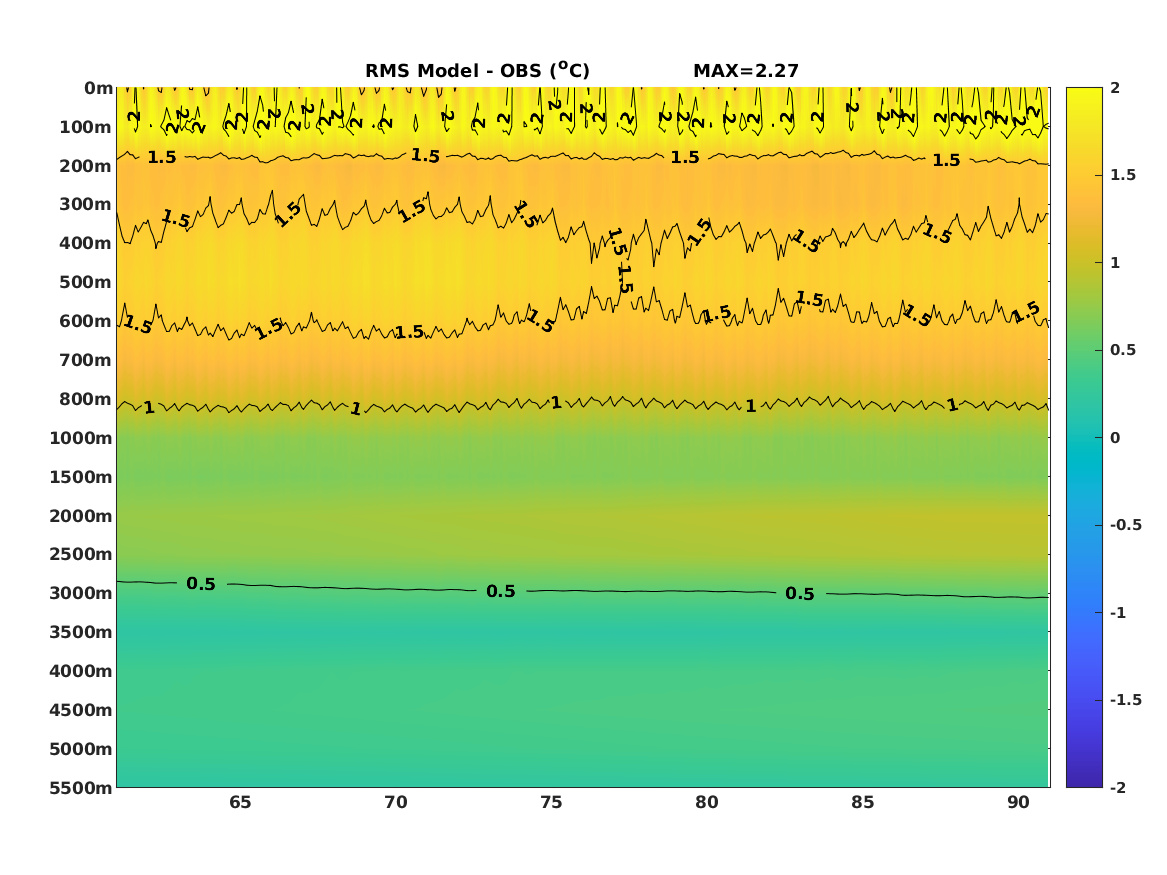The height and width of the screenshot is (875, 1167).
Task: Click the "300m" depth axis label
Action: [86, 205]
